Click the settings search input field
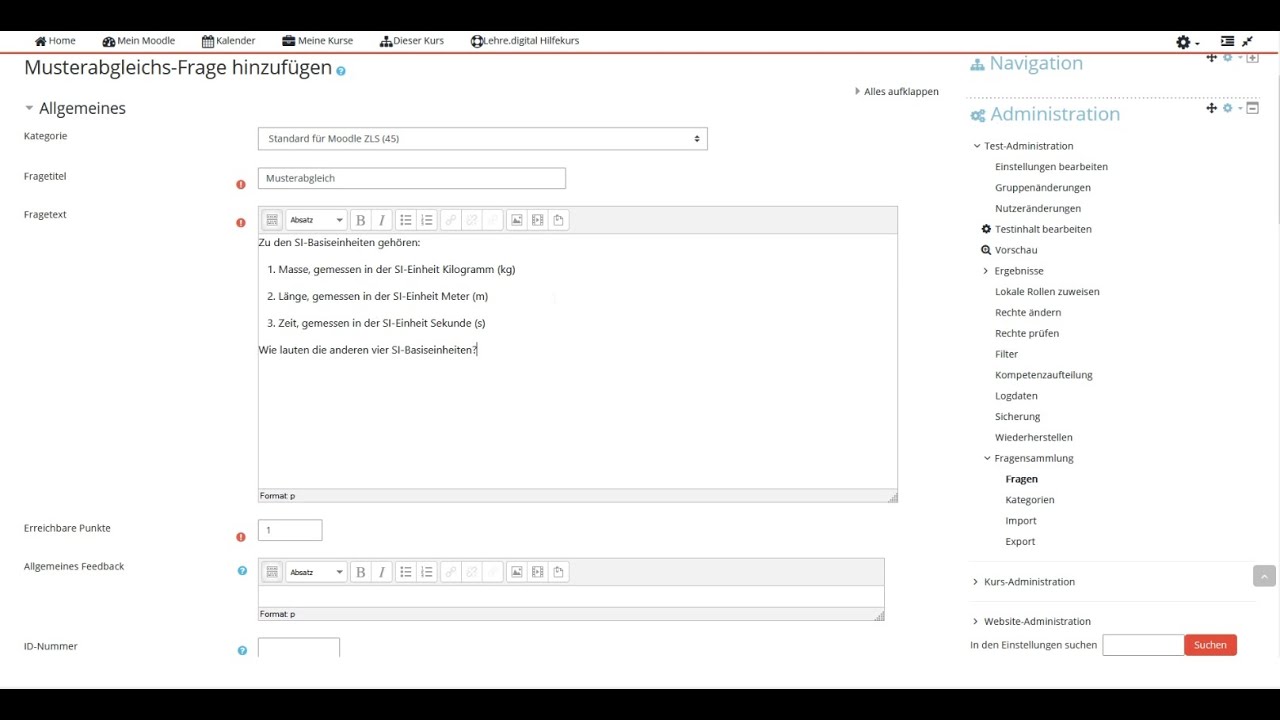 (x=1143, y=645)
